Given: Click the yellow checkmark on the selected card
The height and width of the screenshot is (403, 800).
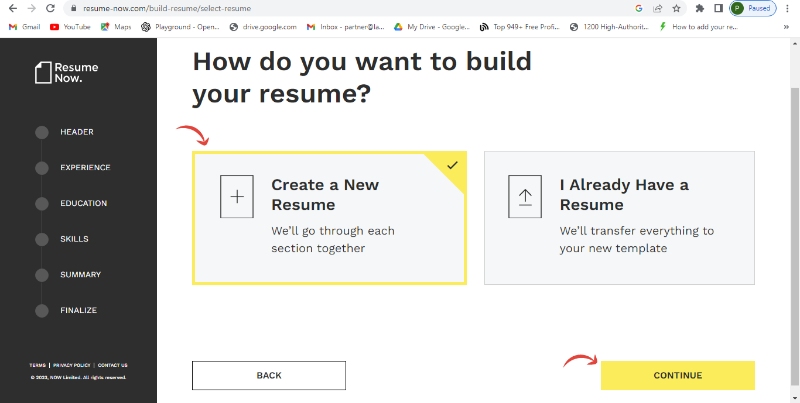Looking at the screenshot, I should (x=452, y=165).
